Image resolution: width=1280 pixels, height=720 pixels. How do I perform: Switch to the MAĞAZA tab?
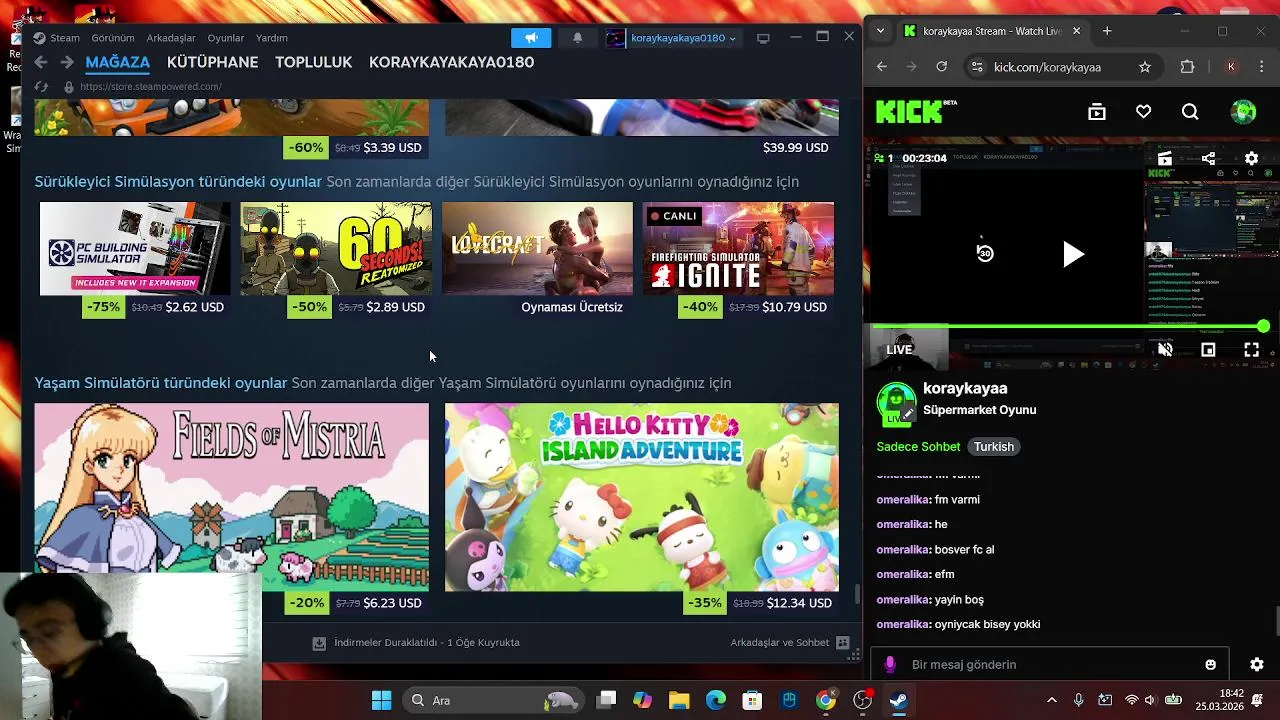[118, 62]
